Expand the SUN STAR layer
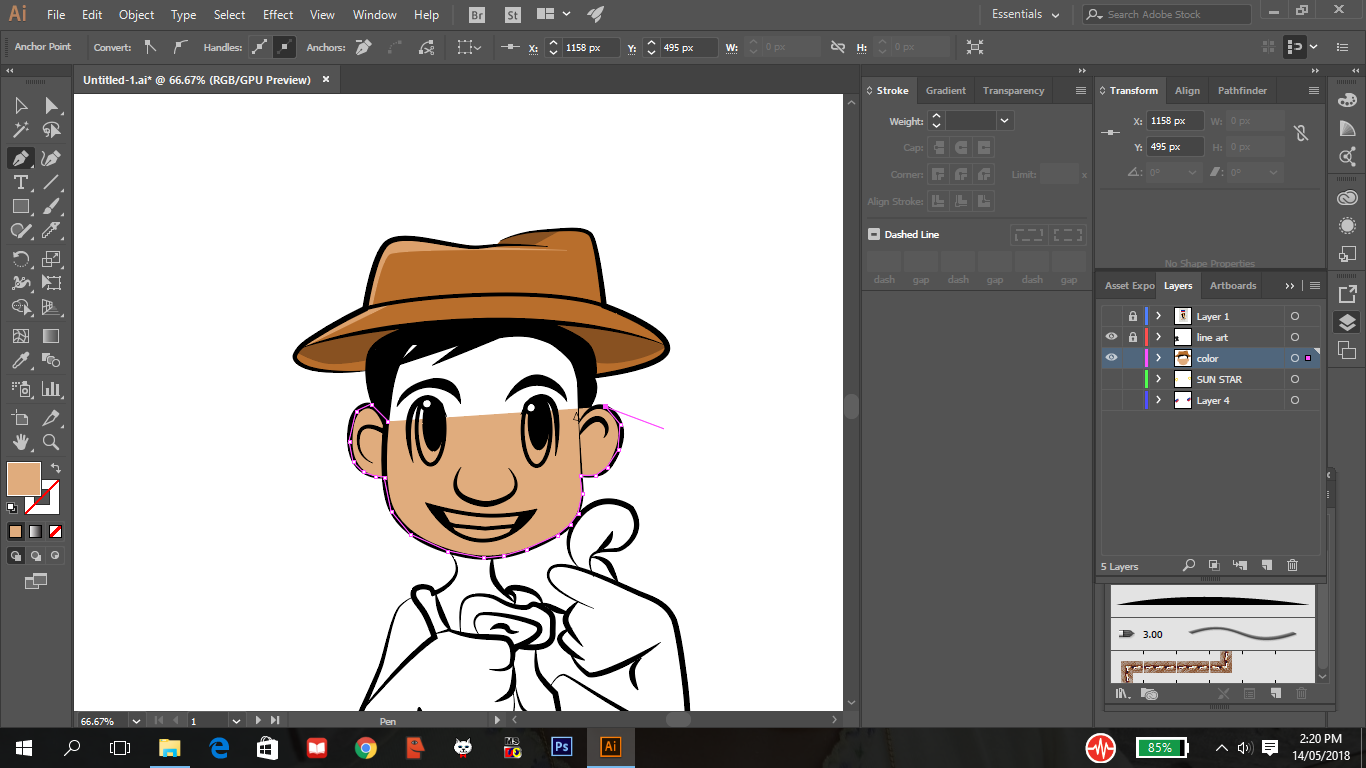The image size is (1366, 768). point(1158,379)
